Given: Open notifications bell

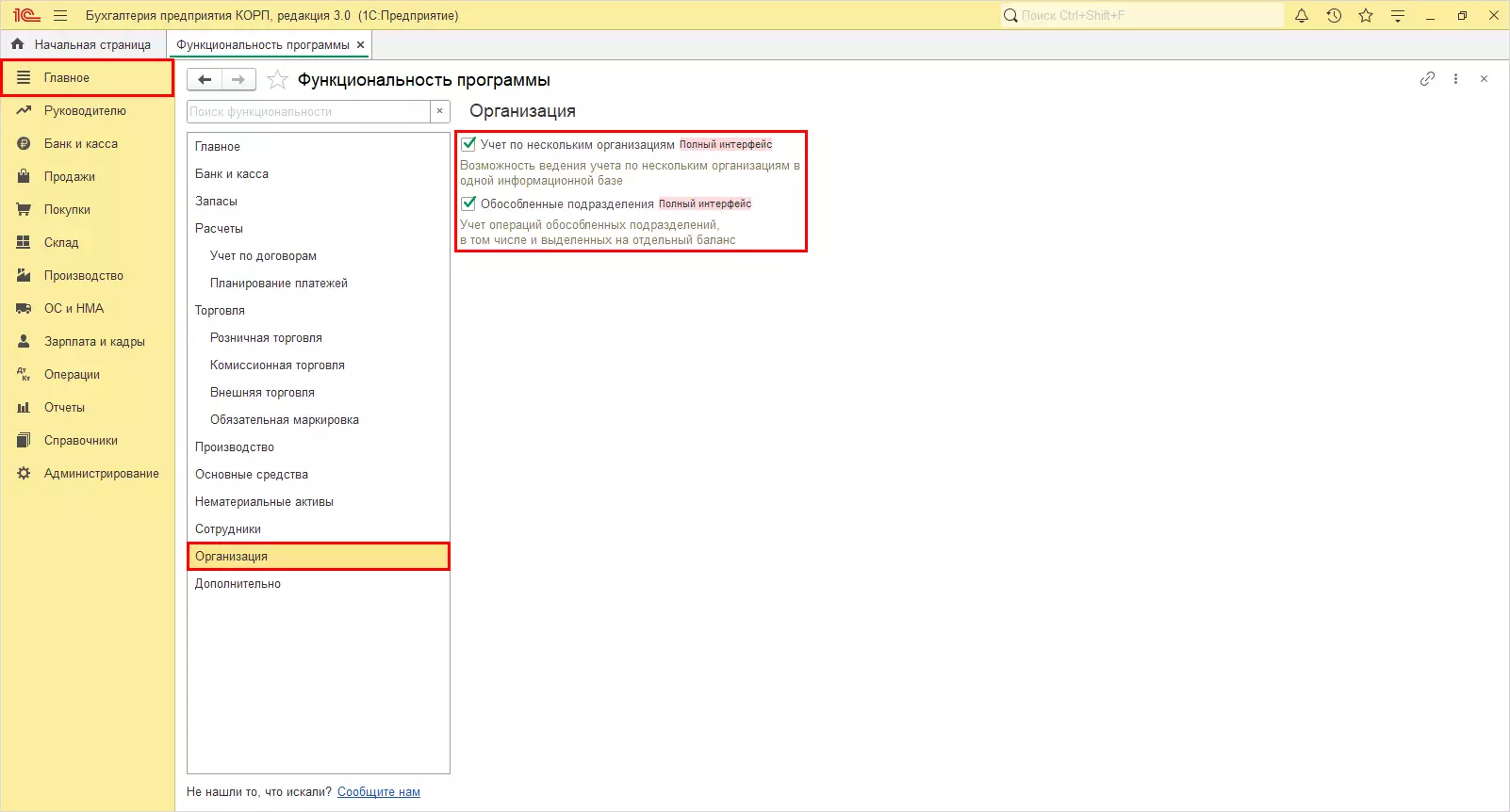Looking at the screenshot, I should (1302, 15).
